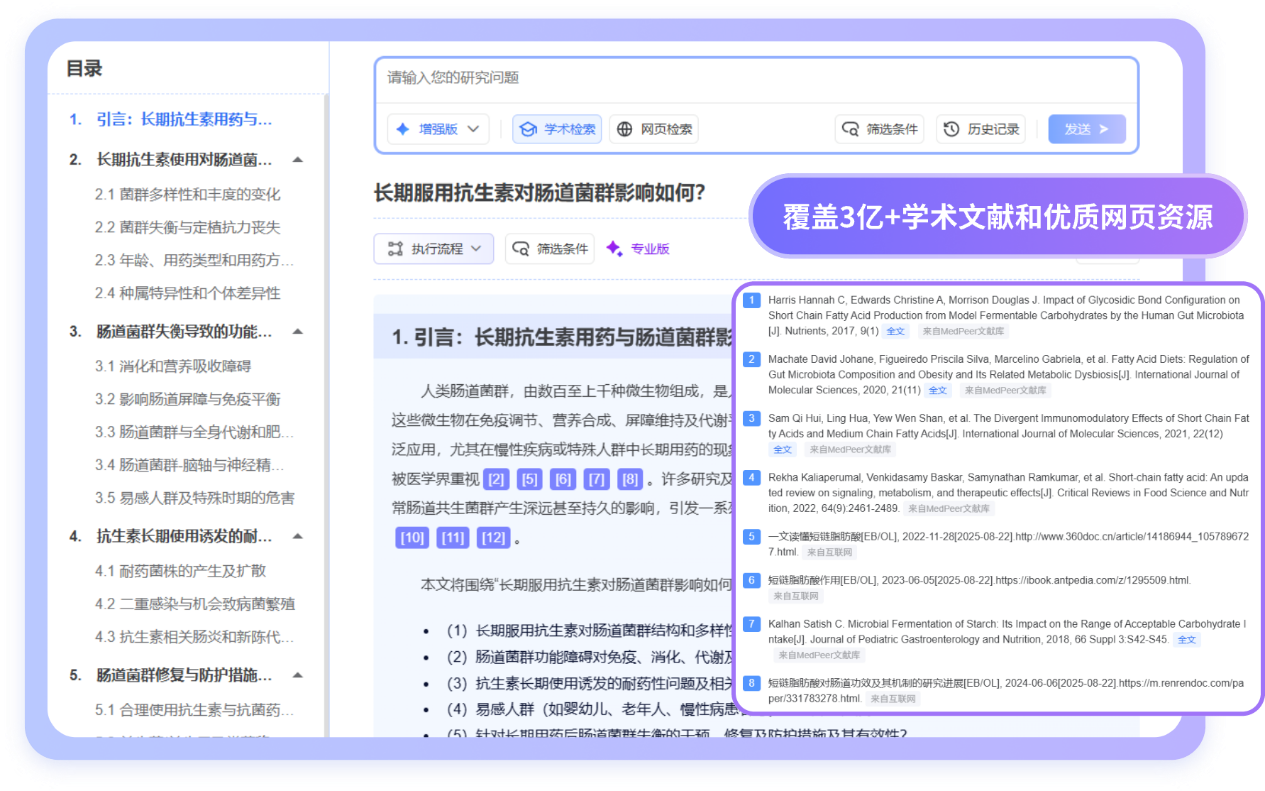Switch to the 学术检索 tab
The width and height of the screenshot is (1265, 791).
(x=556, y=129)
